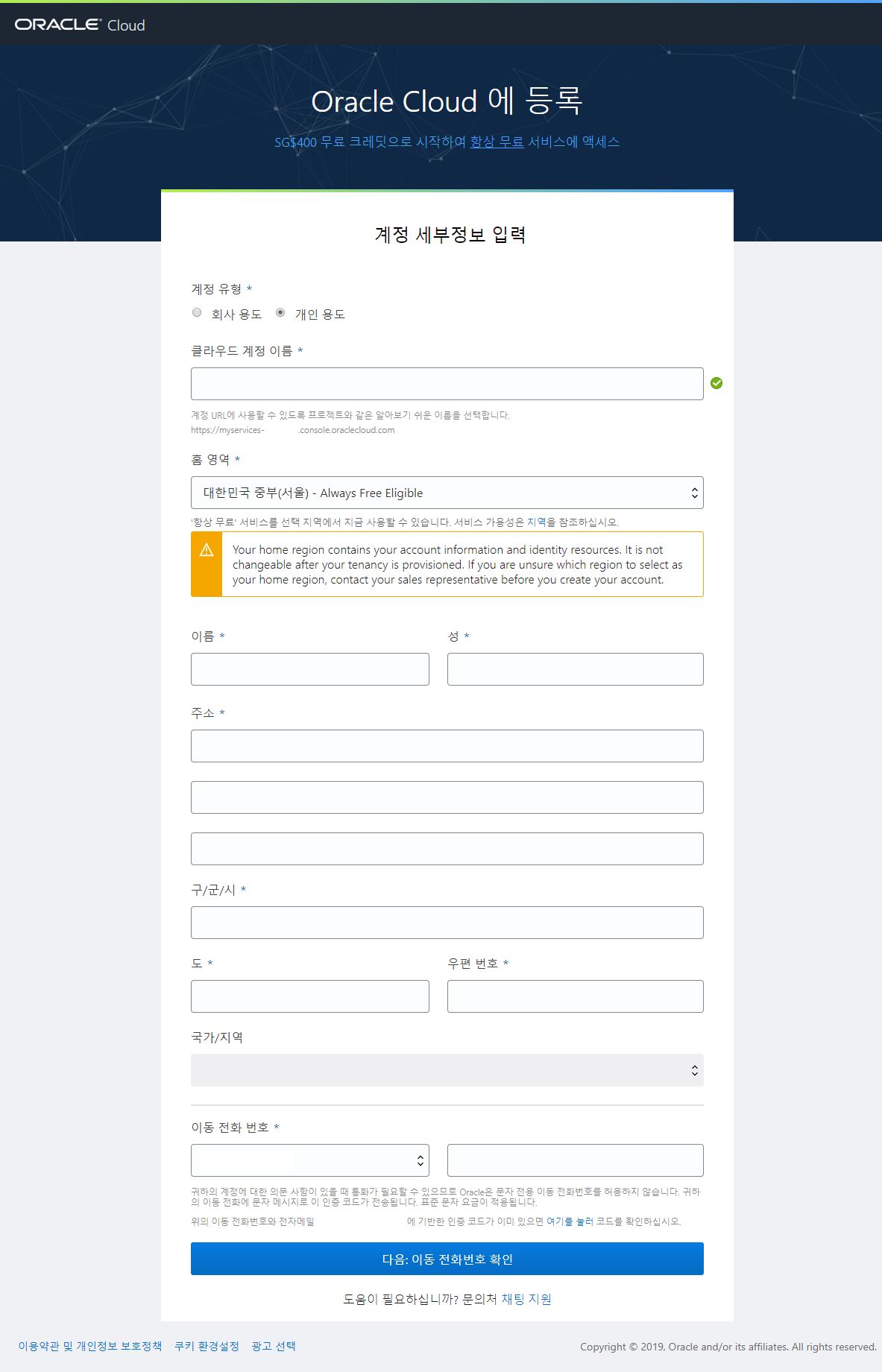
Task: Click the 여기를 눌러 link
Action: coord(570,1221)
